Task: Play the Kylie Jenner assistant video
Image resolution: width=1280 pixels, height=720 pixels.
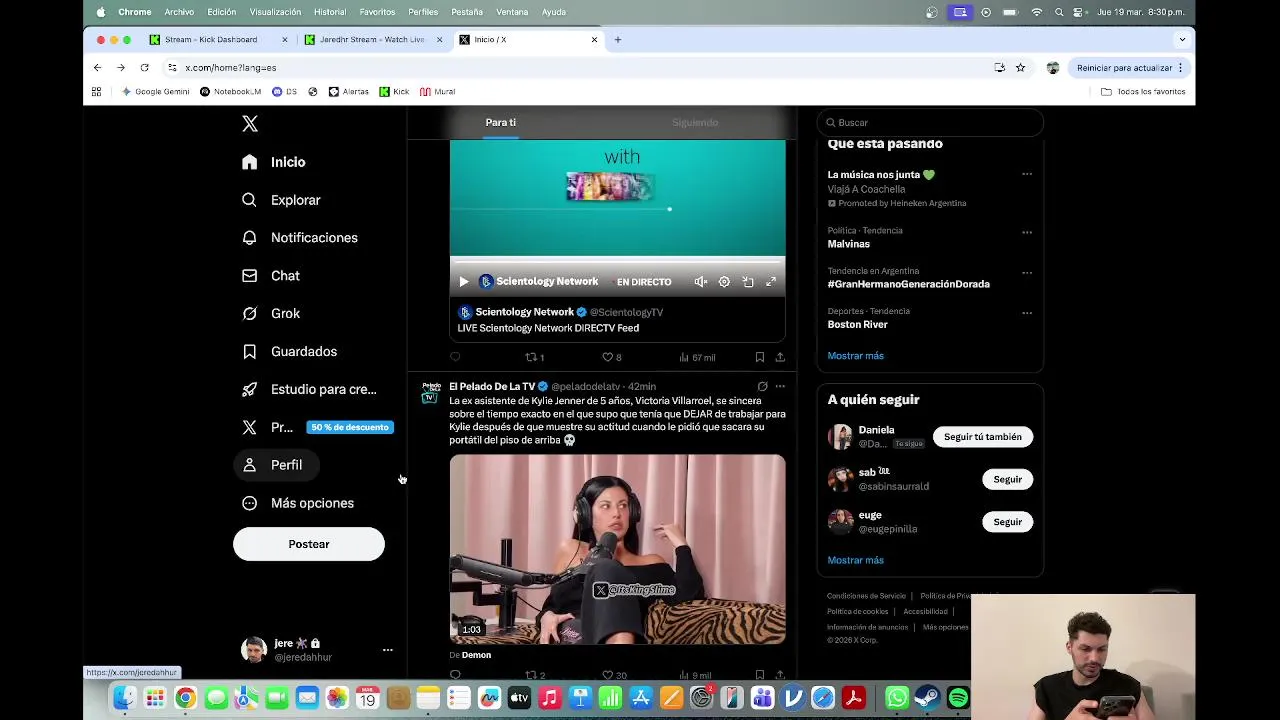Action: click(x=617, y=550)
